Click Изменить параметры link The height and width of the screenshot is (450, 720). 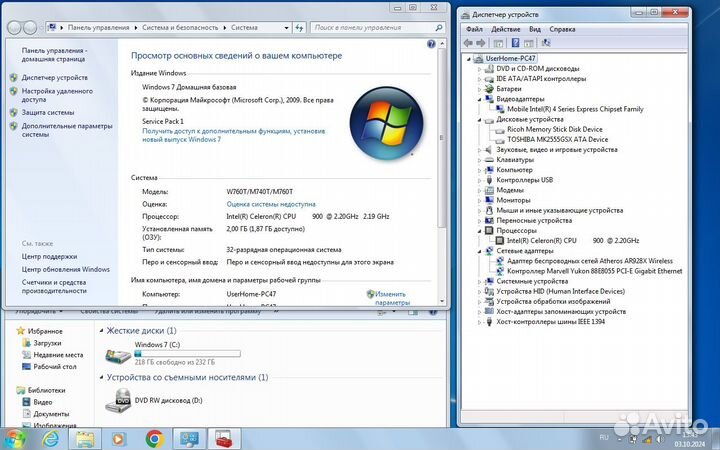click(391, 298)
